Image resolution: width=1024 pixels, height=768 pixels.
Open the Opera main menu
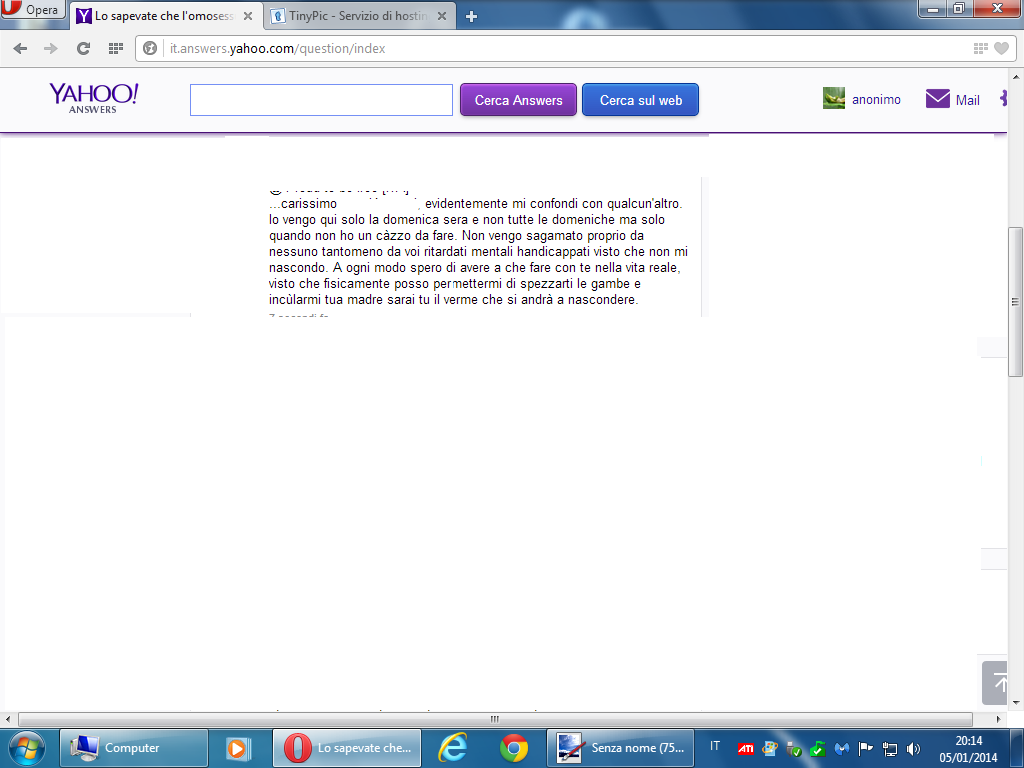pos(31,10)
